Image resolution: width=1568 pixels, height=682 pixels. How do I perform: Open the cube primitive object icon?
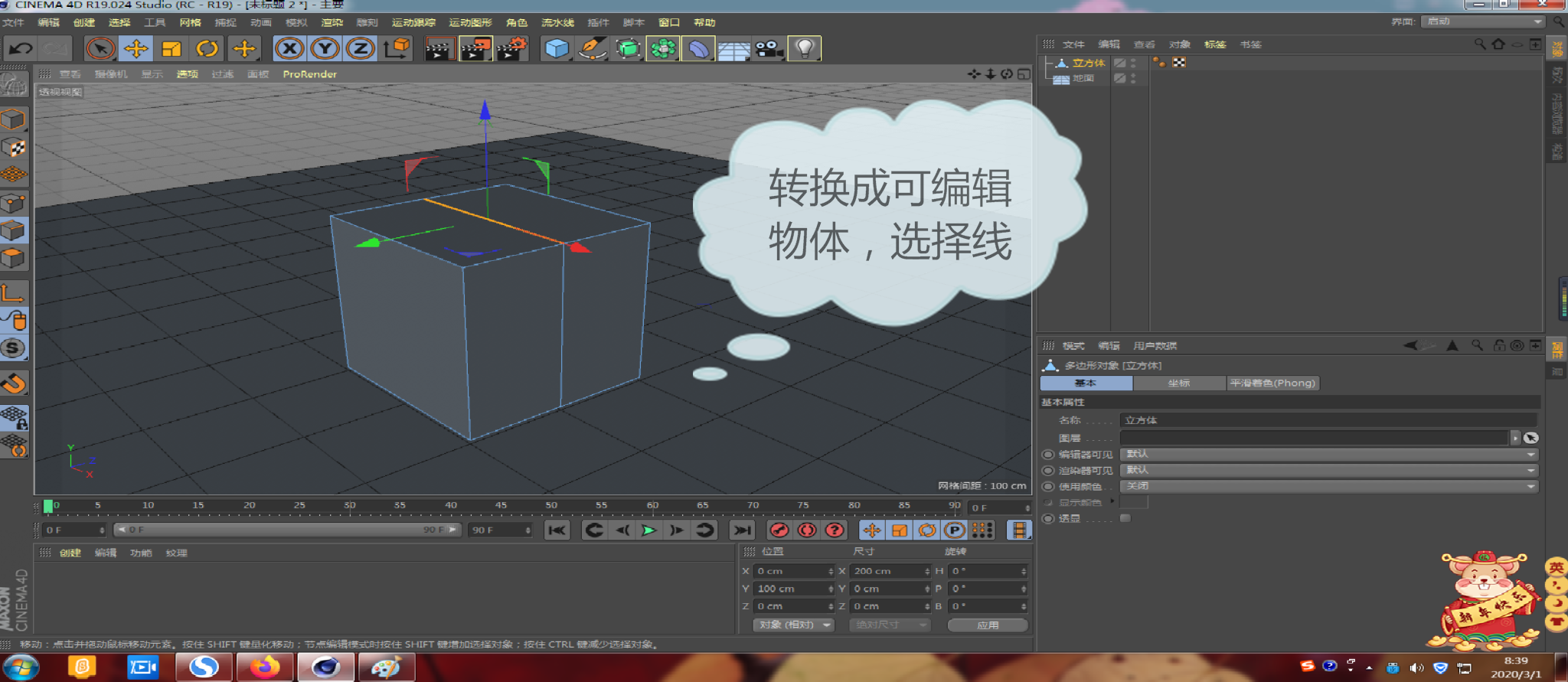(557, 49)
